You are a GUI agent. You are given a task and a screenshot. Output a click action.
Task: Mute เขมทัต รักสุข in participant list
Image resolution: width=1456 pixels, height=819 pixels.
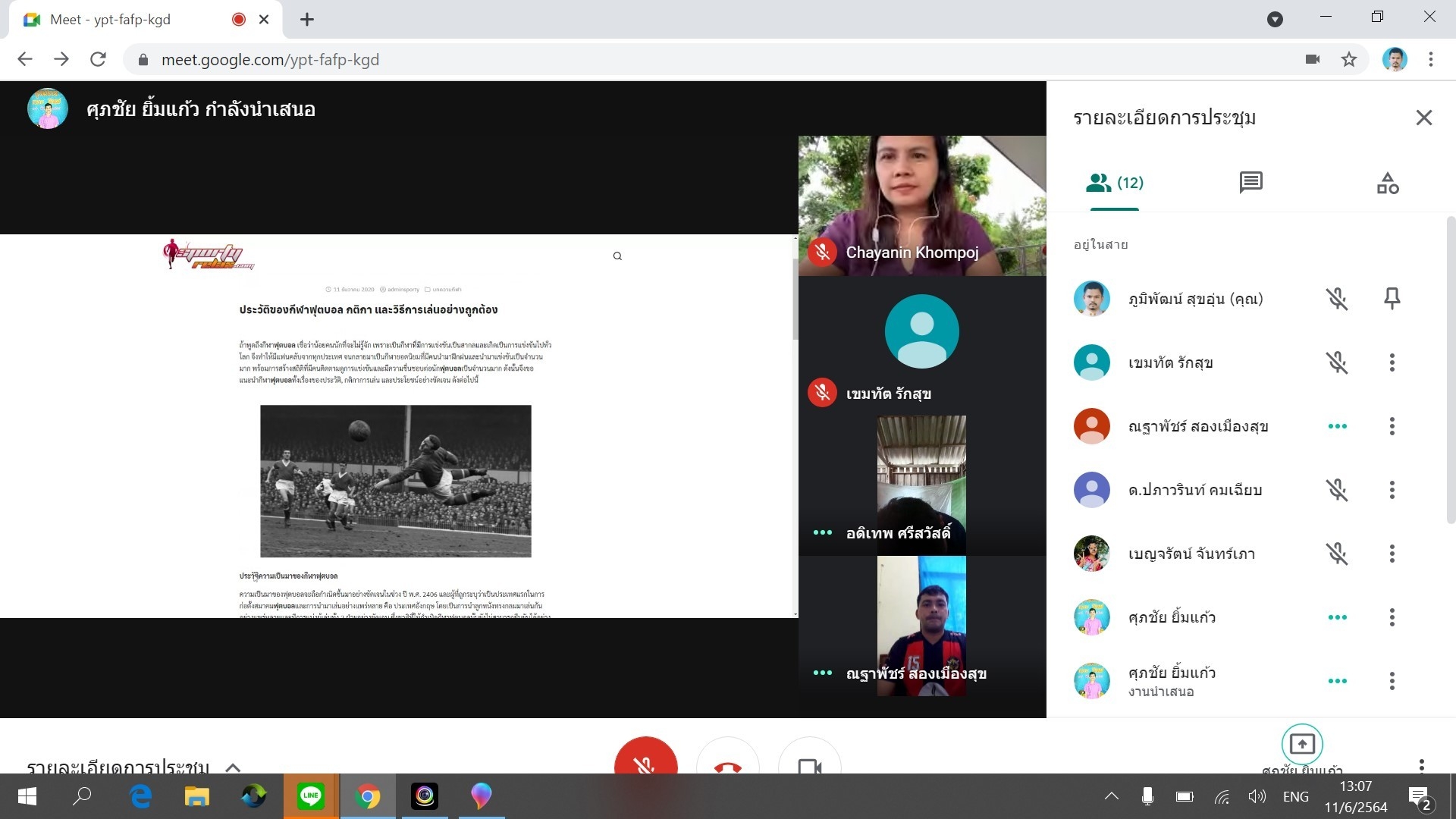click(1336, 362)
